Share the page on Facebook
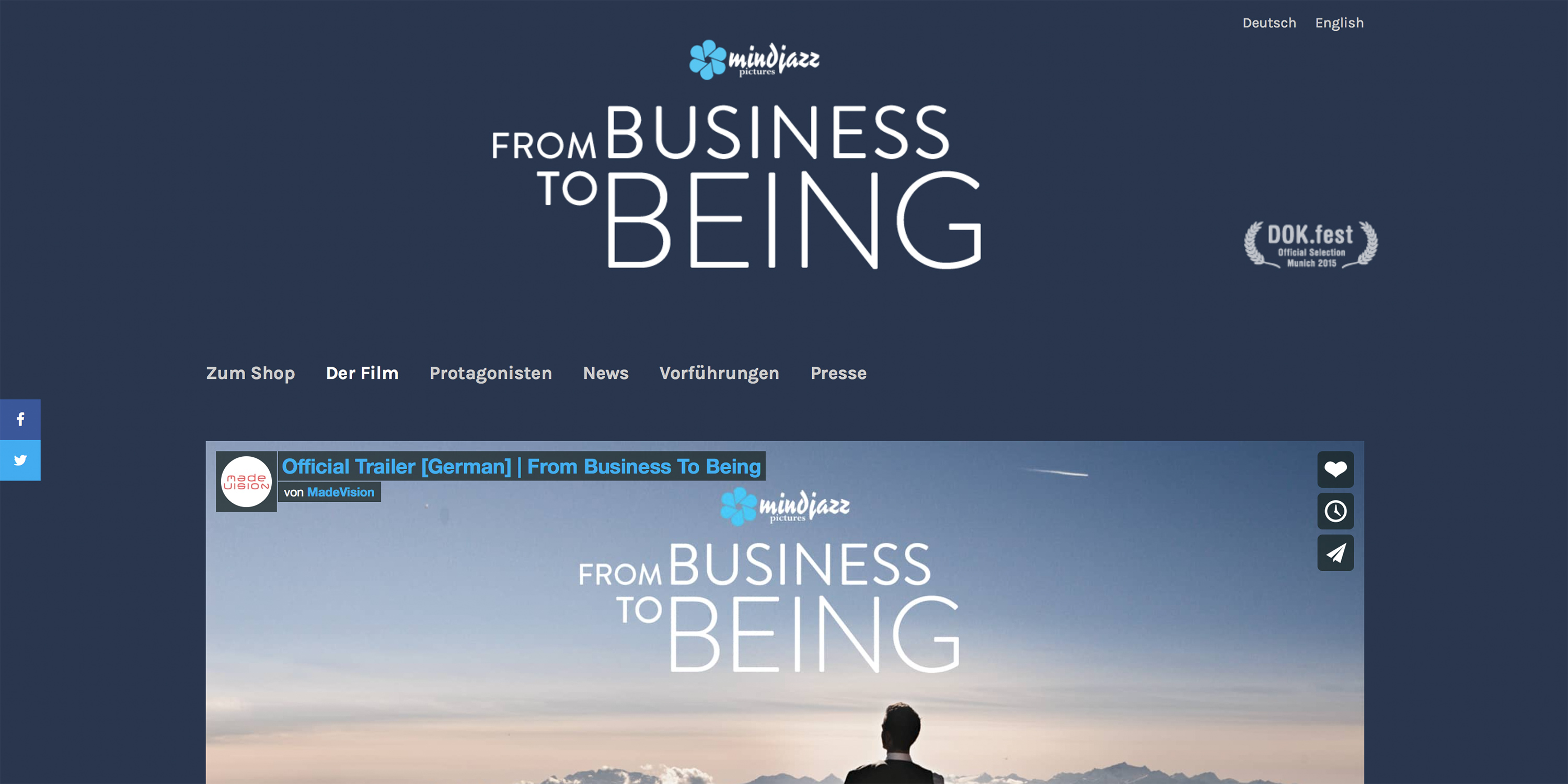 pos(20,419)
